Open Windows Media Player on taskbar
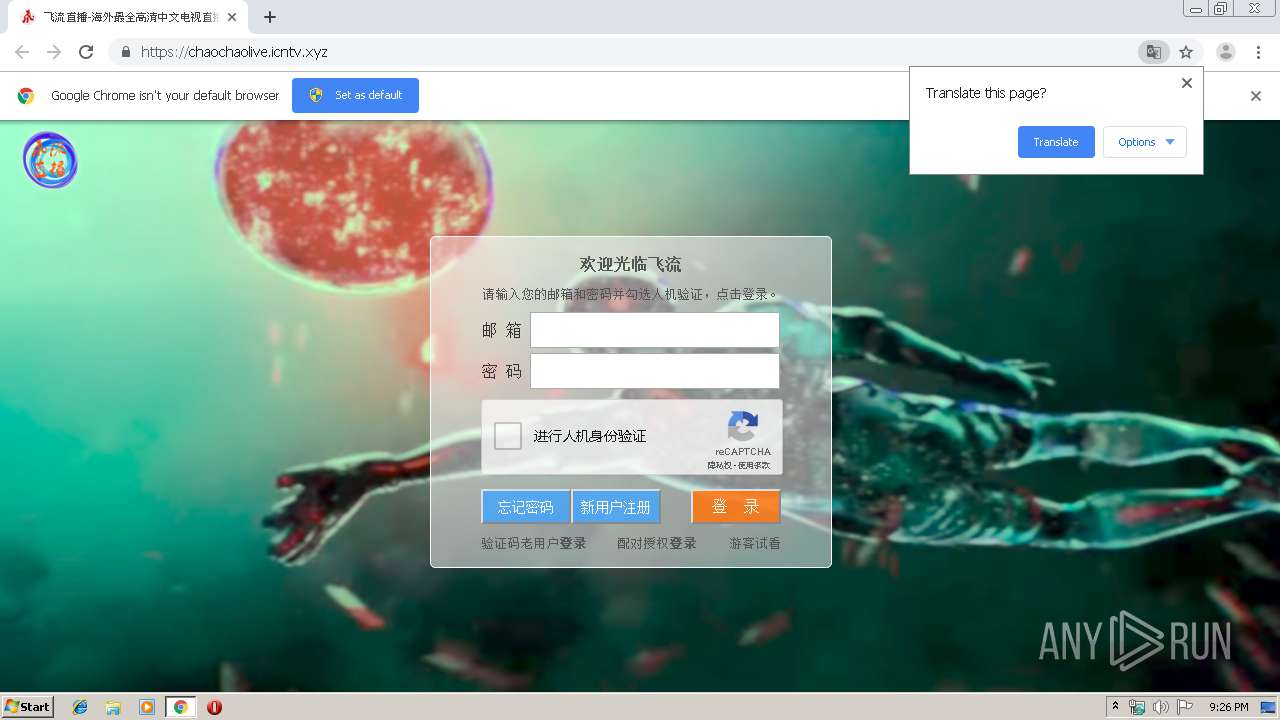 click(147, 707)
